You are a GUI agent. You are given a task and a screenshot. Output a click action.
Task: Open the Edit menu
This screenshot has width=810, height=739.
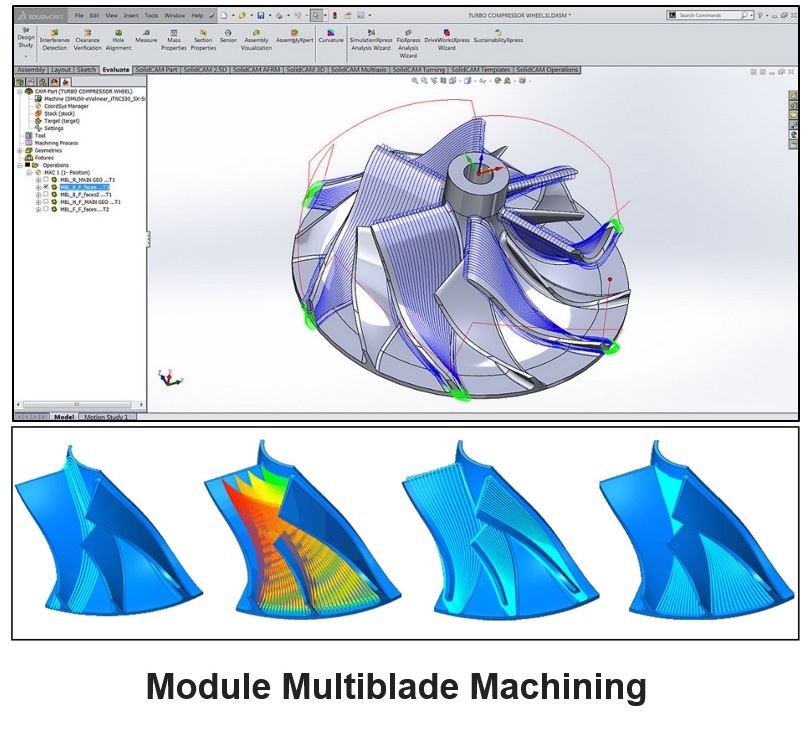[95, 15]
